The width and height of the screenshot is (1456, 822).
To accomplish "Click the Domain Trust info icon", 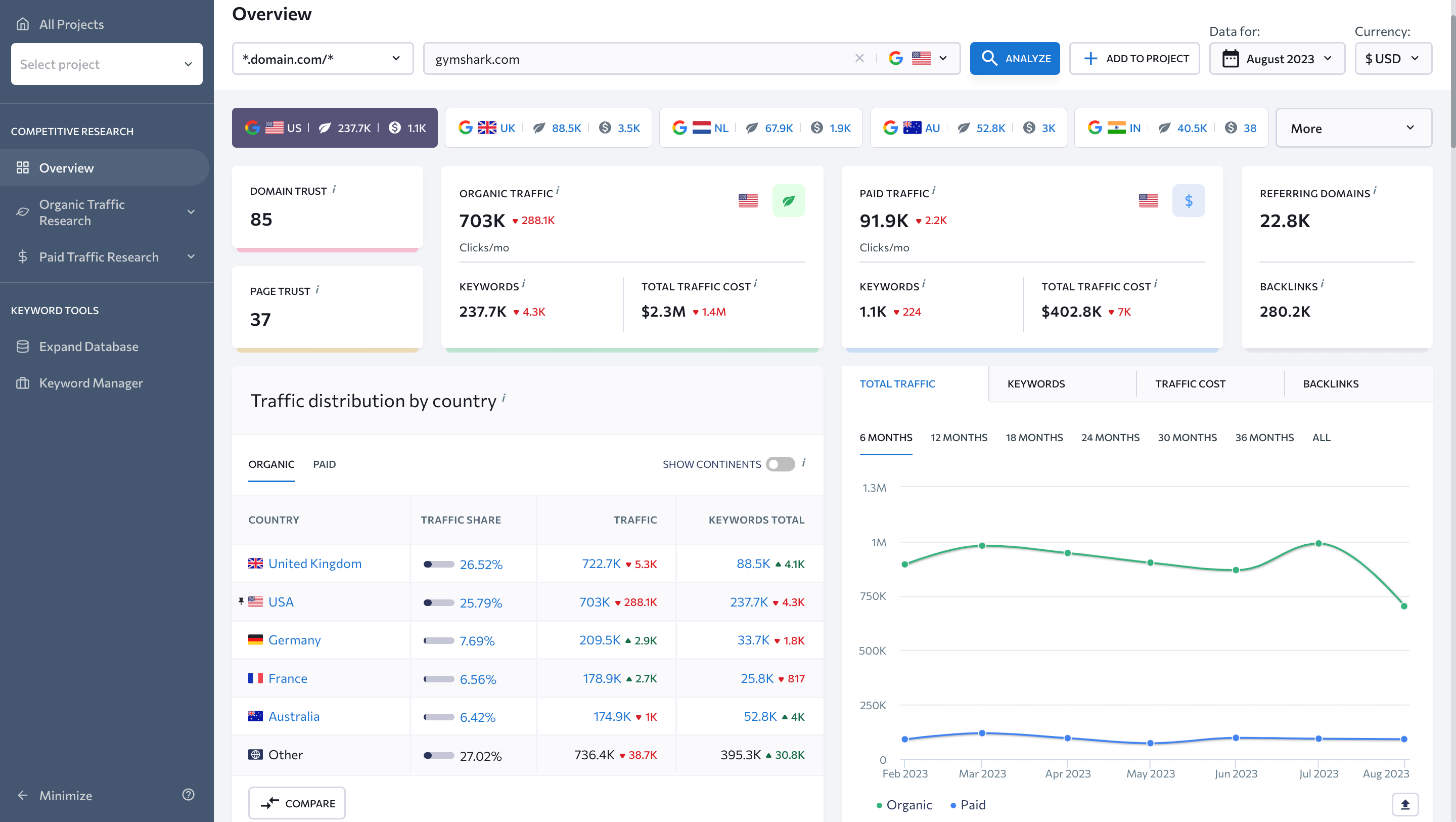I will (x=334, y=190).
